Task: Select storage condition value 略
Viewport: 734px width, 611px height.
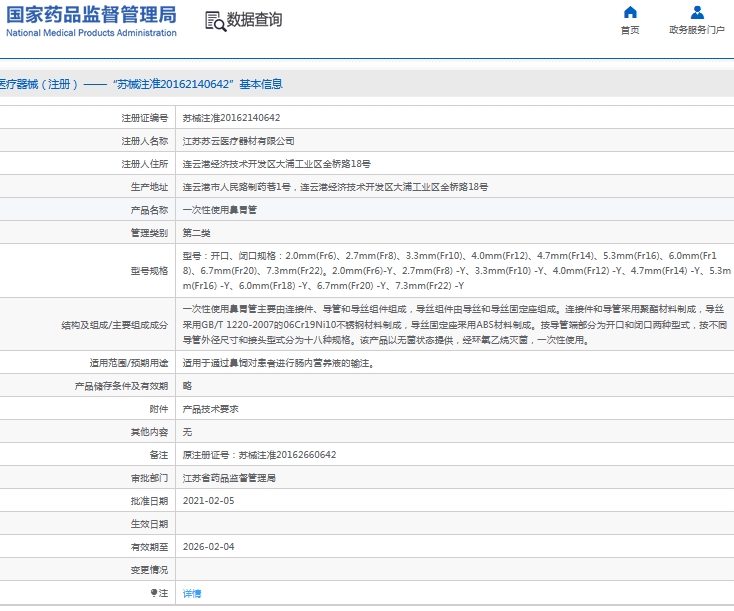Action: pyautogui.click(x=187, y=386)
